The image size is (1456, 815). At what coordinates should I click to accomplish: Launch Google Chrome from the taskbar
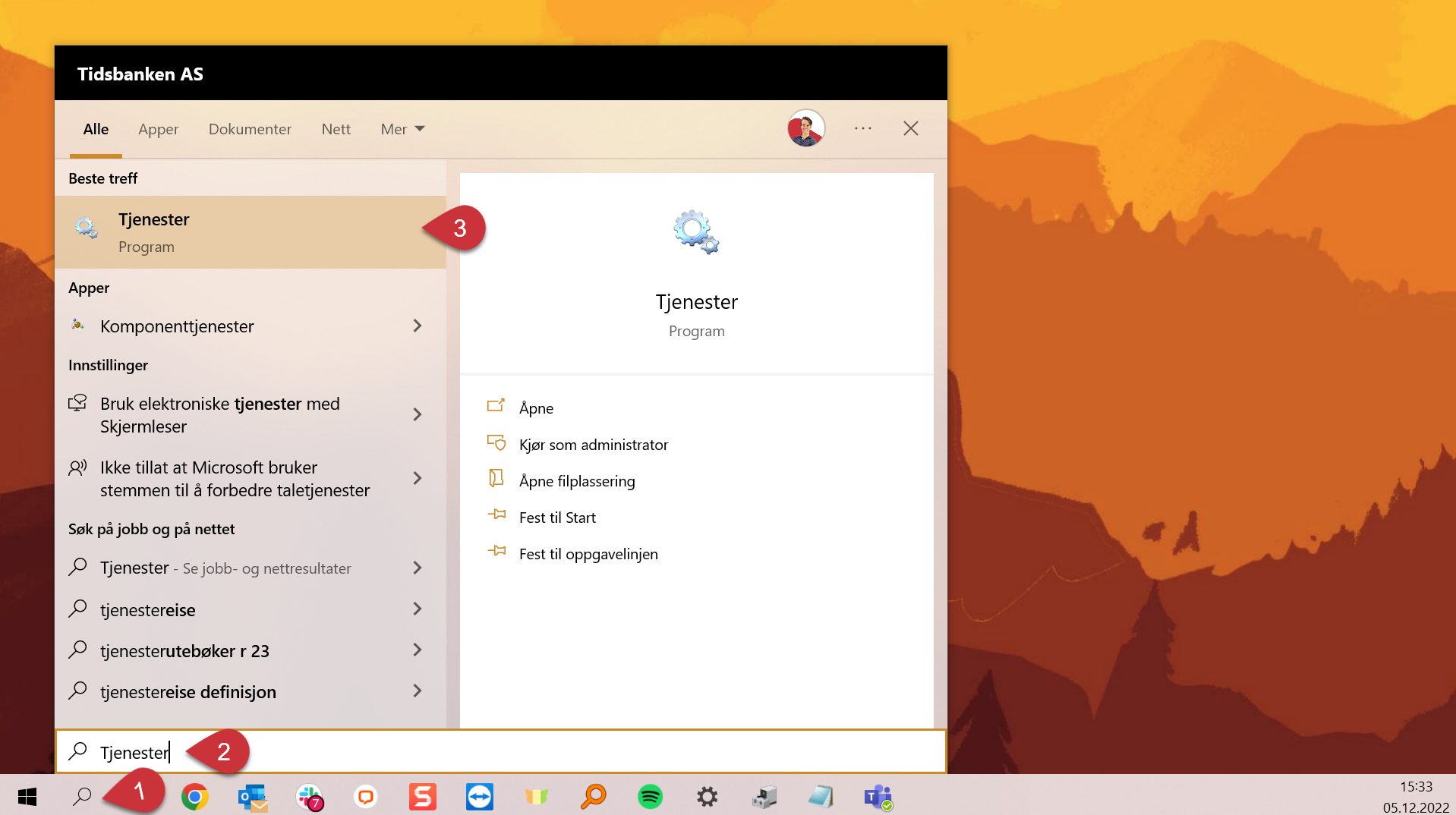point(194,797)
